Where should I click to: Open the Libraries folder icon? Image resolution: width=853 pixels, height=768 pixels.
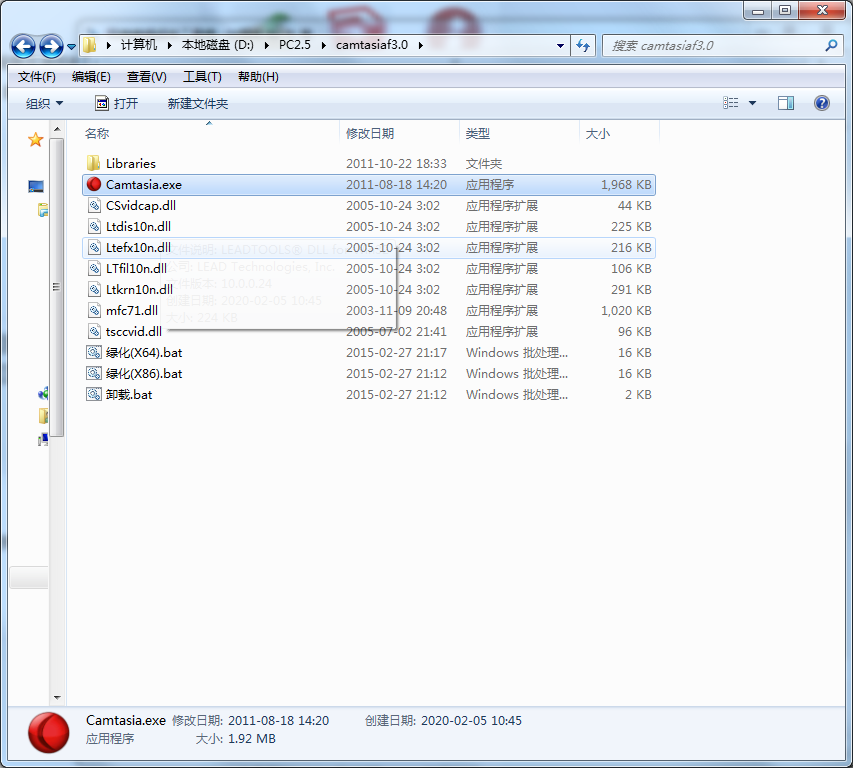pos(94,163)
